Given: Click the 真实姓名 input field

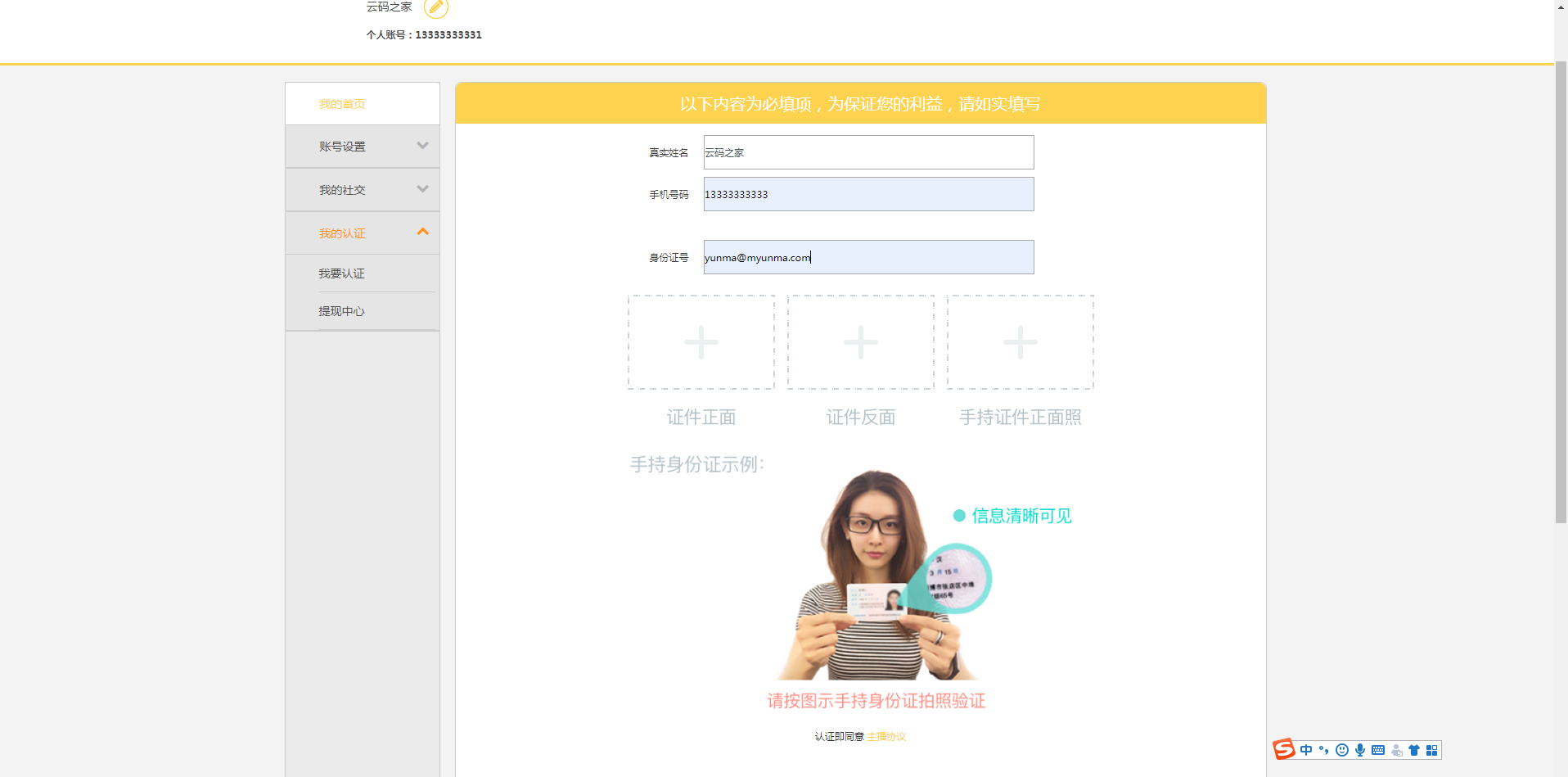Looking at the screenshot, I should 867,152.
